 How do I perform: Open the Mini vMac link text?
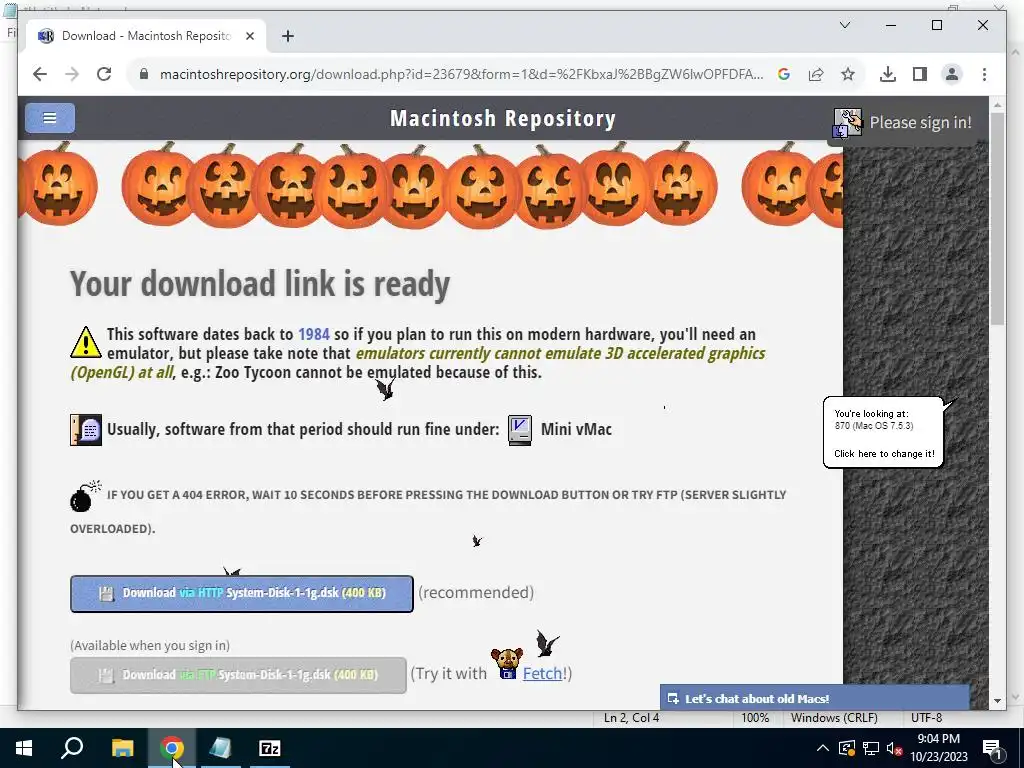pos(576,429)
